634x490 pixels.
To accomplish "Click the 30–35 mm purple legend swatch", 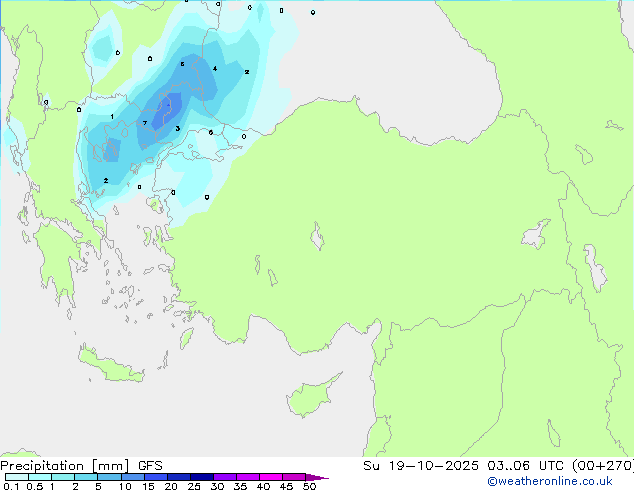I will tap(224, 477).
